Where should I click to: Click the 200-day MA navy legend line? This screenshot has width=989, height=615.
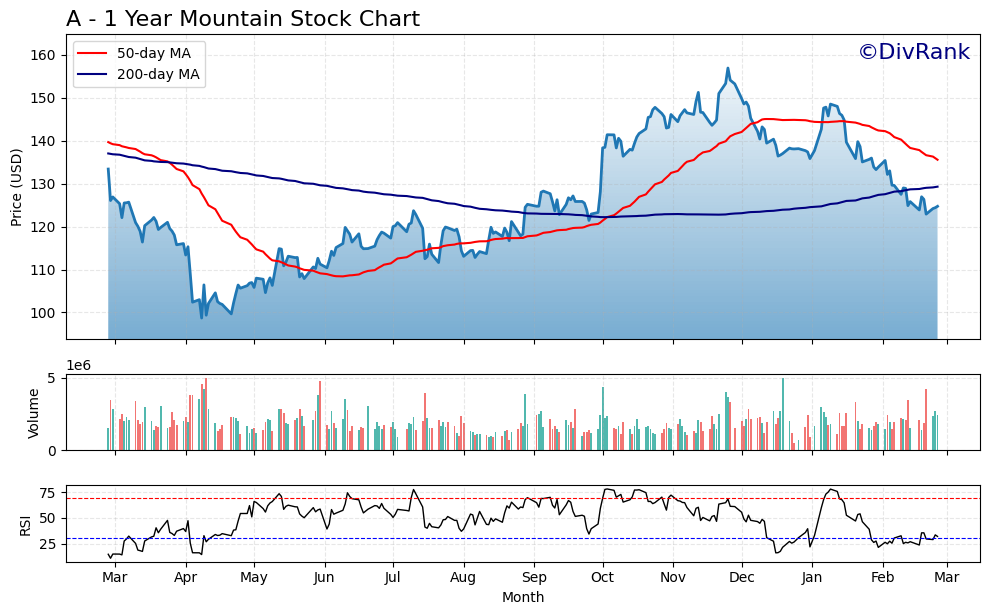tap(92, 73)
